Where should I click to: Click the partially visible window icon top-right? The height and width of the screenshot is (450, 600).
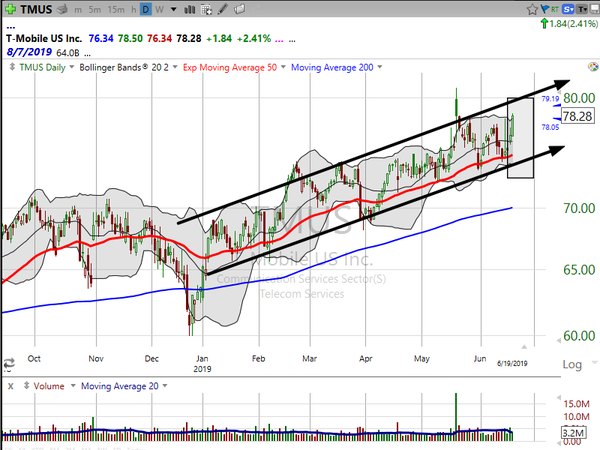pyautogui.click(x=595, y=10)
